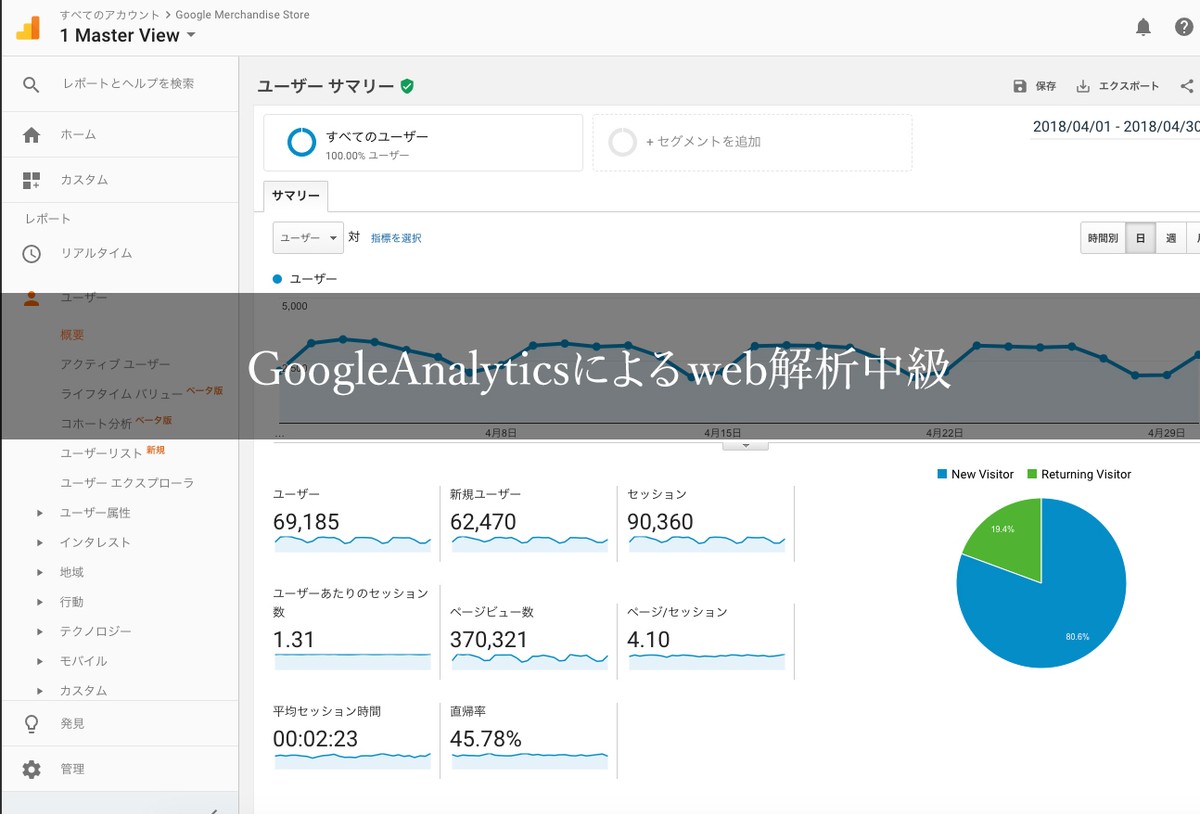Switch graph to weekly view (週)
1200x814 pixels.
tap(1170, 238)
